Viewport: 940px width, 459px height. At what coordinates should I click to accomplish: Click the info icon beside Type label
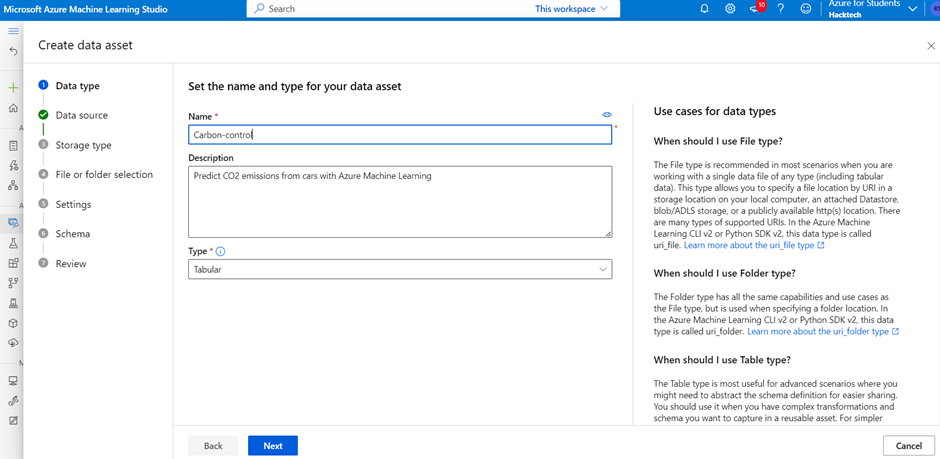tap(220, 251)
